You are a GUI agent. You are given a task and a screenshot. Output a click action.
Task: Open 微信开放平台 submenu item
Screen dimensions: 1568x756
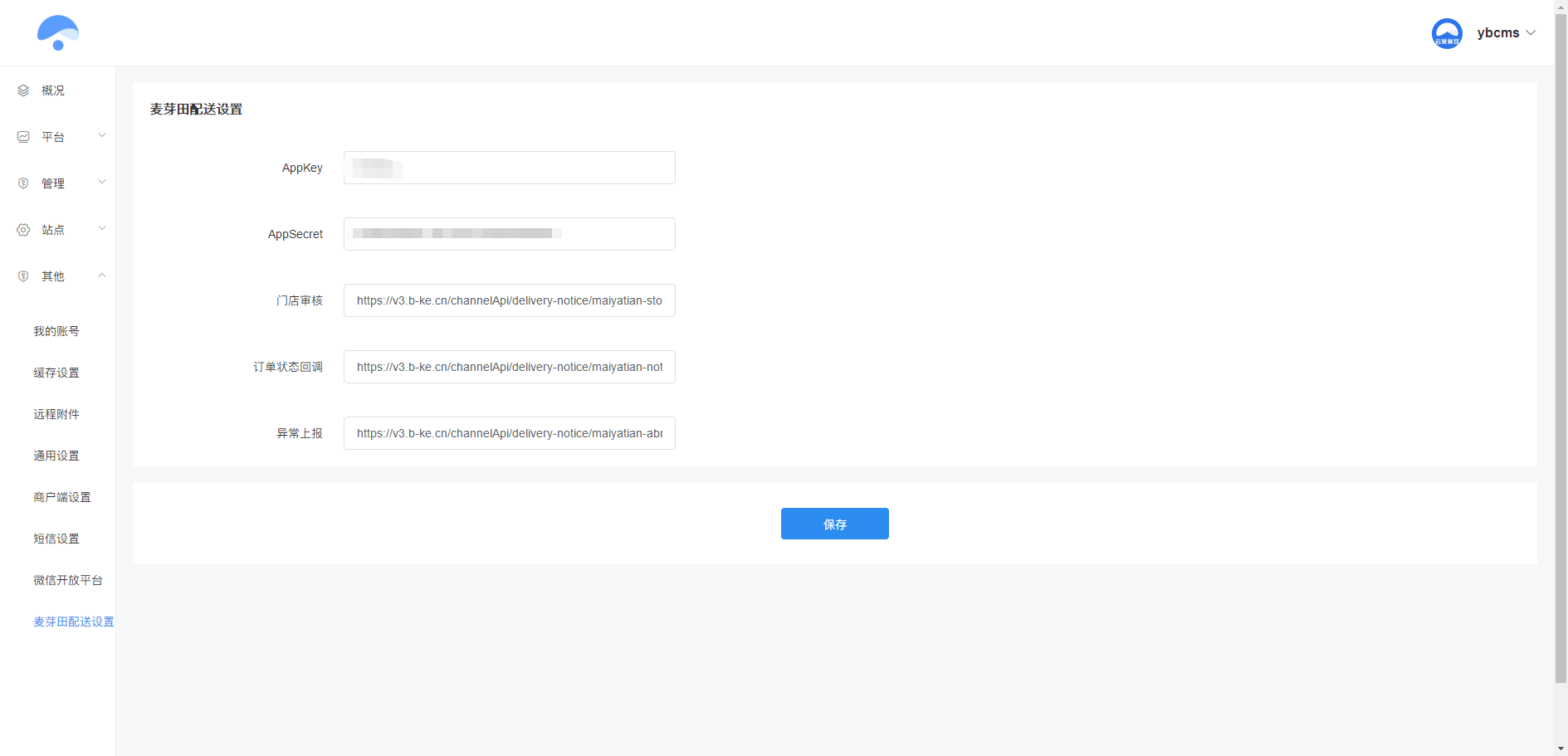point(68,580)
